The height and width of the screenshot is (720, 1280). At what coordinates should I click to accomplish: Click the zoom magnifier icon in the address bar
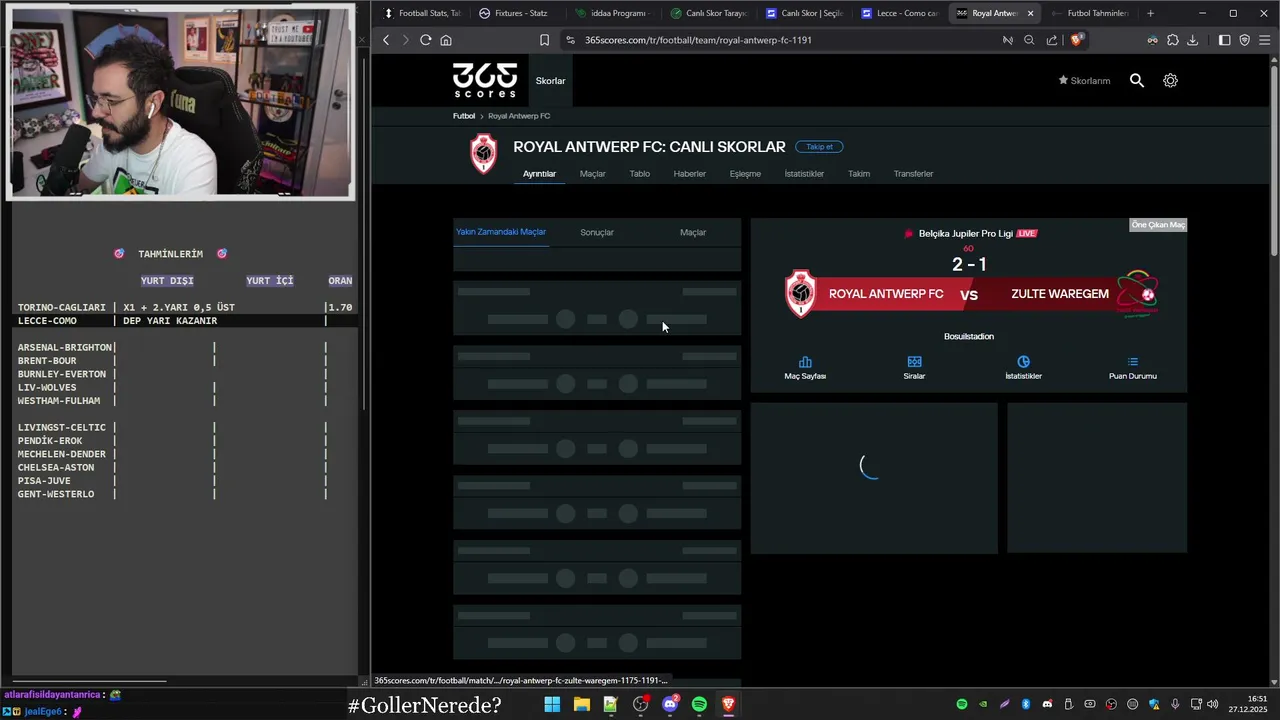[1029, 40]
